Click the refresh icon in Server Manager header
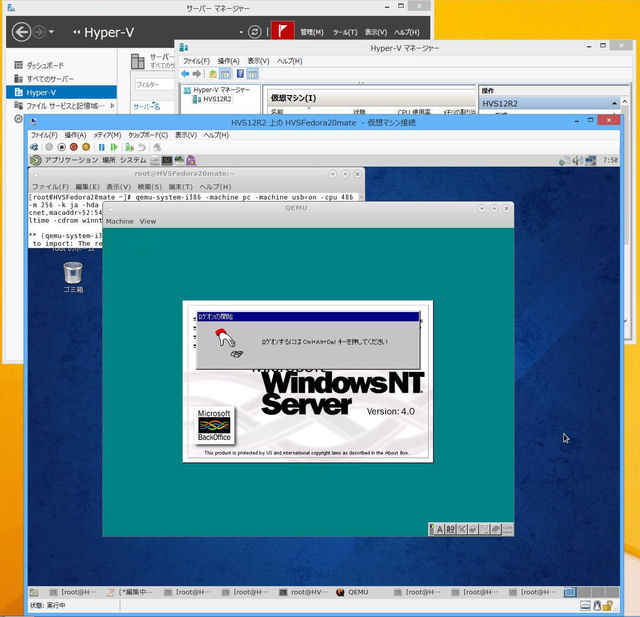640x617 pixels. point(254,32)
